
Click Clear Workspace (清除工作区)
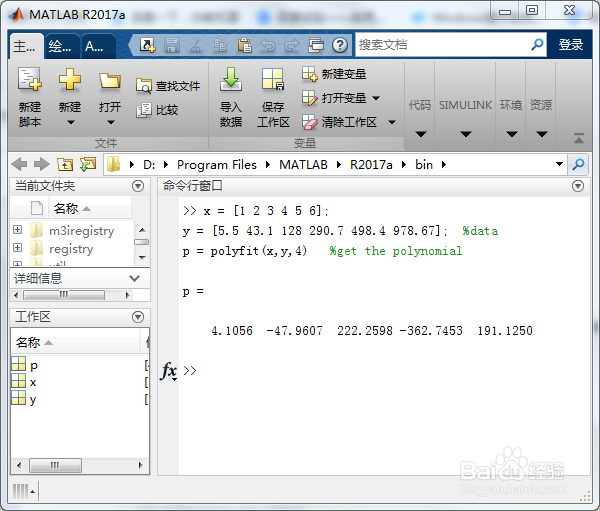pos(339,122)
